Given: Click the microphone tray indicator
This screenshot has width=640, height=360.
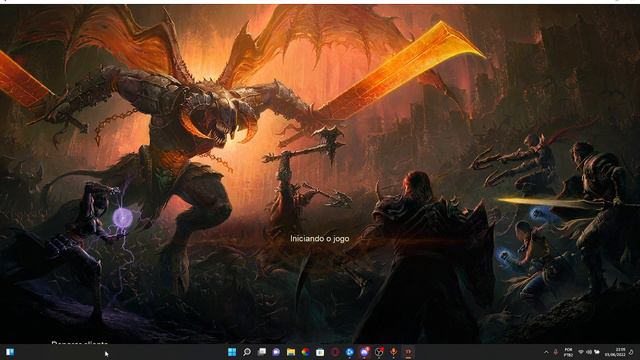Looking at the screenshot, I should [x=556, y=352].
